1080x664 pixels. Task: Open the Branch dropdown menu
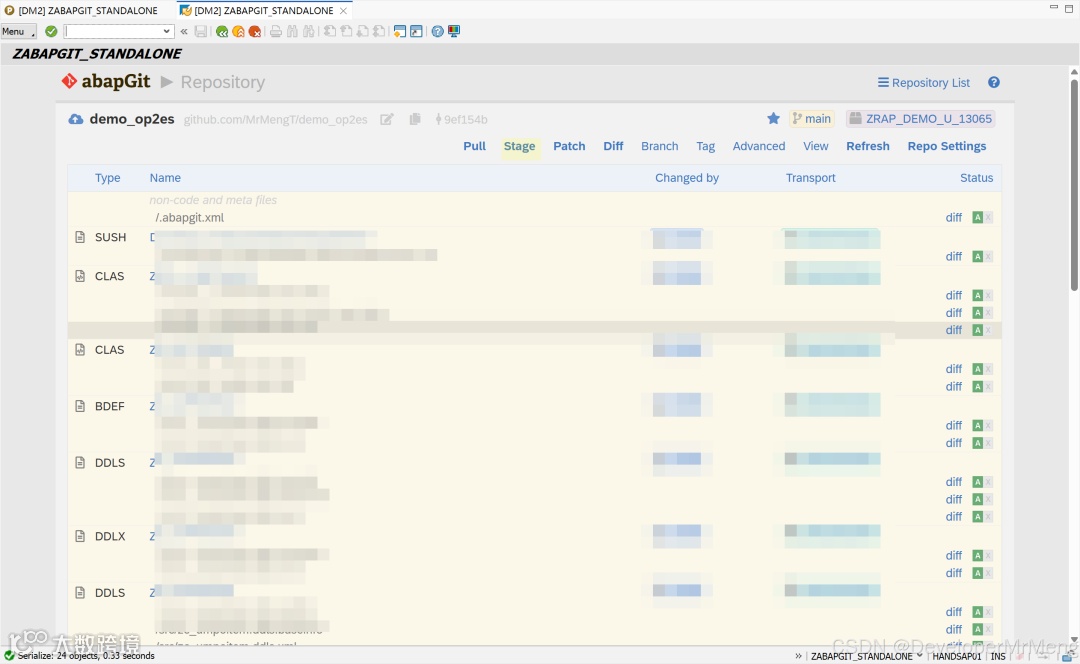[659, 146]
